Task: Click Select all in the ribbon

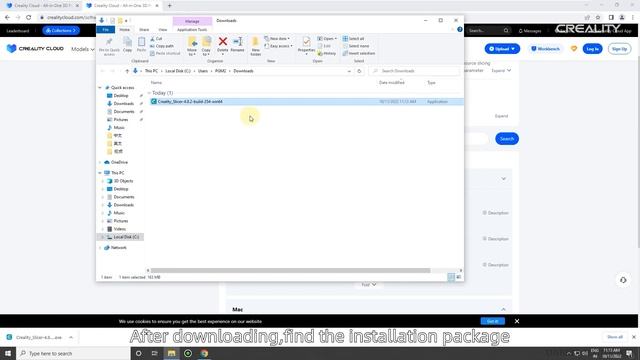Action: click(x=353, y=39)
